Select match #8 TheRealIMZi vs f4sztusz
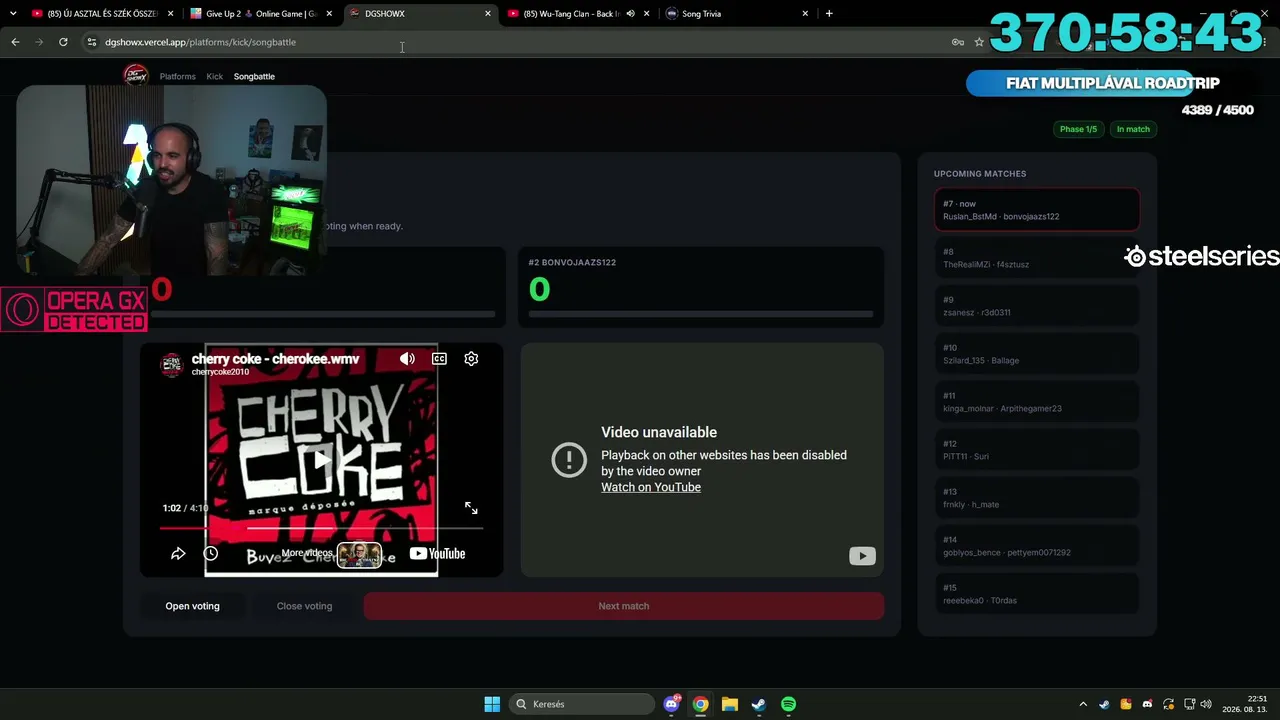 1037,258
